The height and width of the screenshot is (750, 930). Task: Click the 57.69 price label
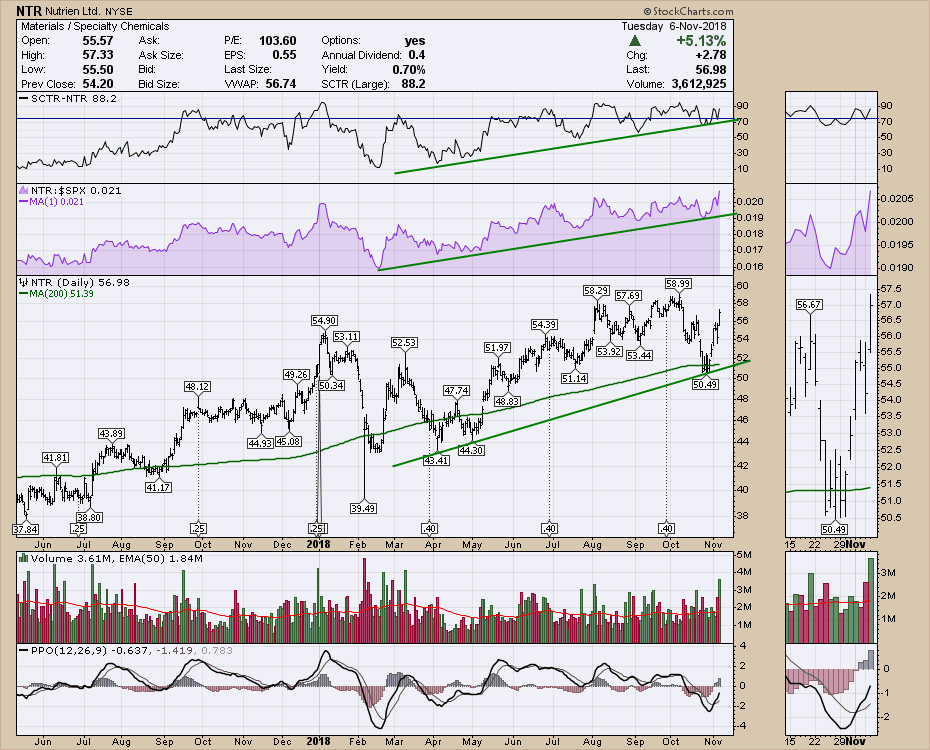[x=628, y=295]
